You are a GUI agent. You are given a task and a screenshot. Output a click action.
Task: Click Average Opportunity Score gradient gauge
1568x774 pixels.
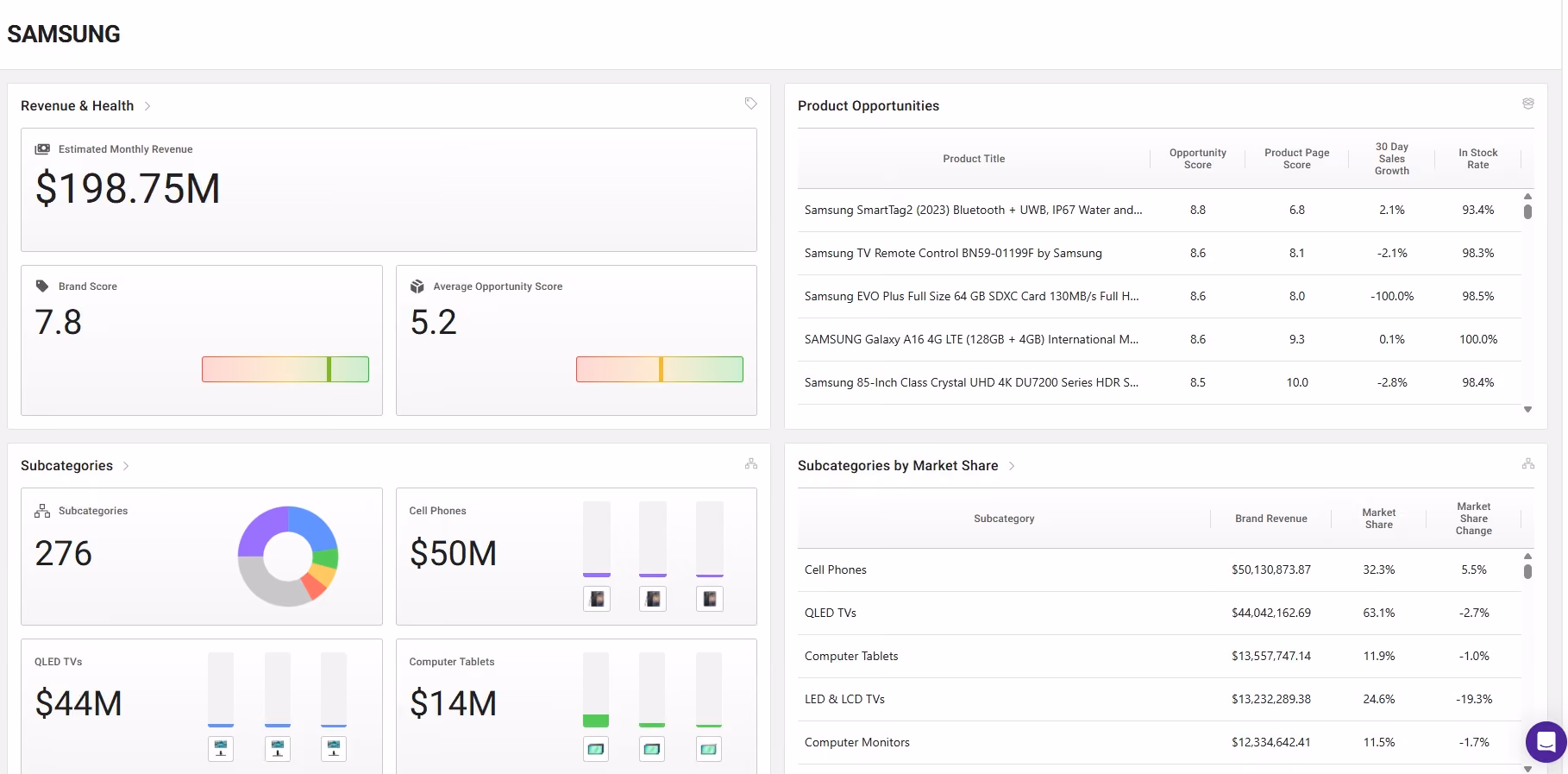pyautogui.click(x=660, y=369)
